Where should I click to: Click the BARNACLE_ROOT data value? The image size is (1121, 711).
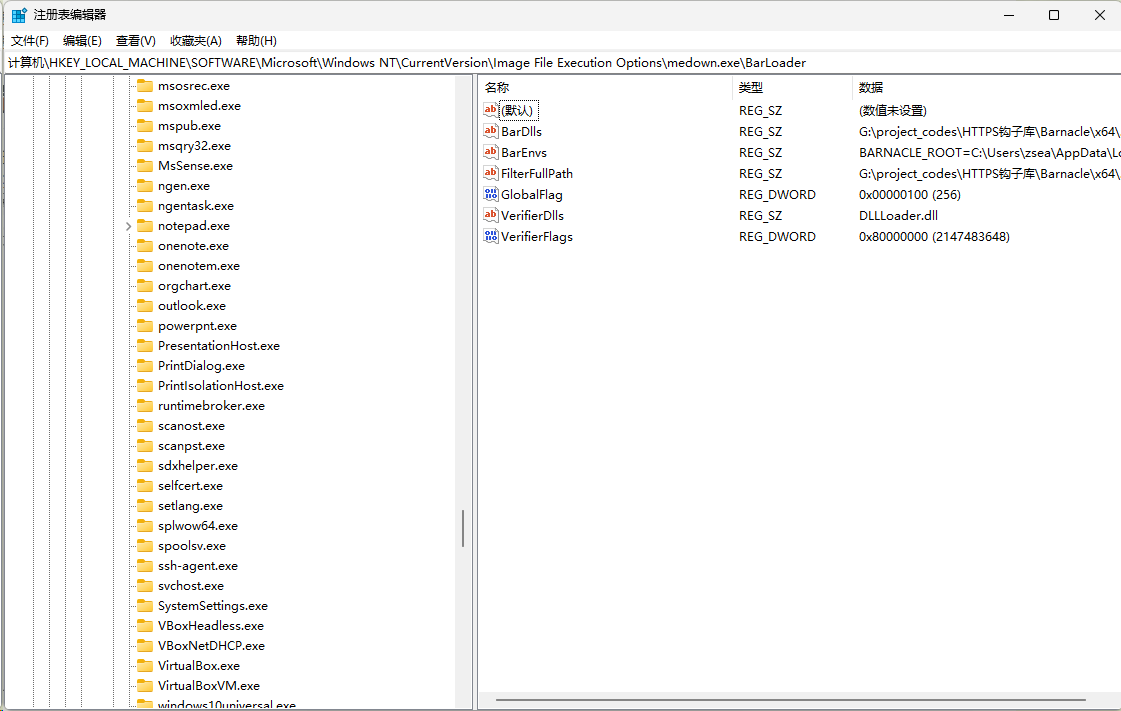click(989, 152)
